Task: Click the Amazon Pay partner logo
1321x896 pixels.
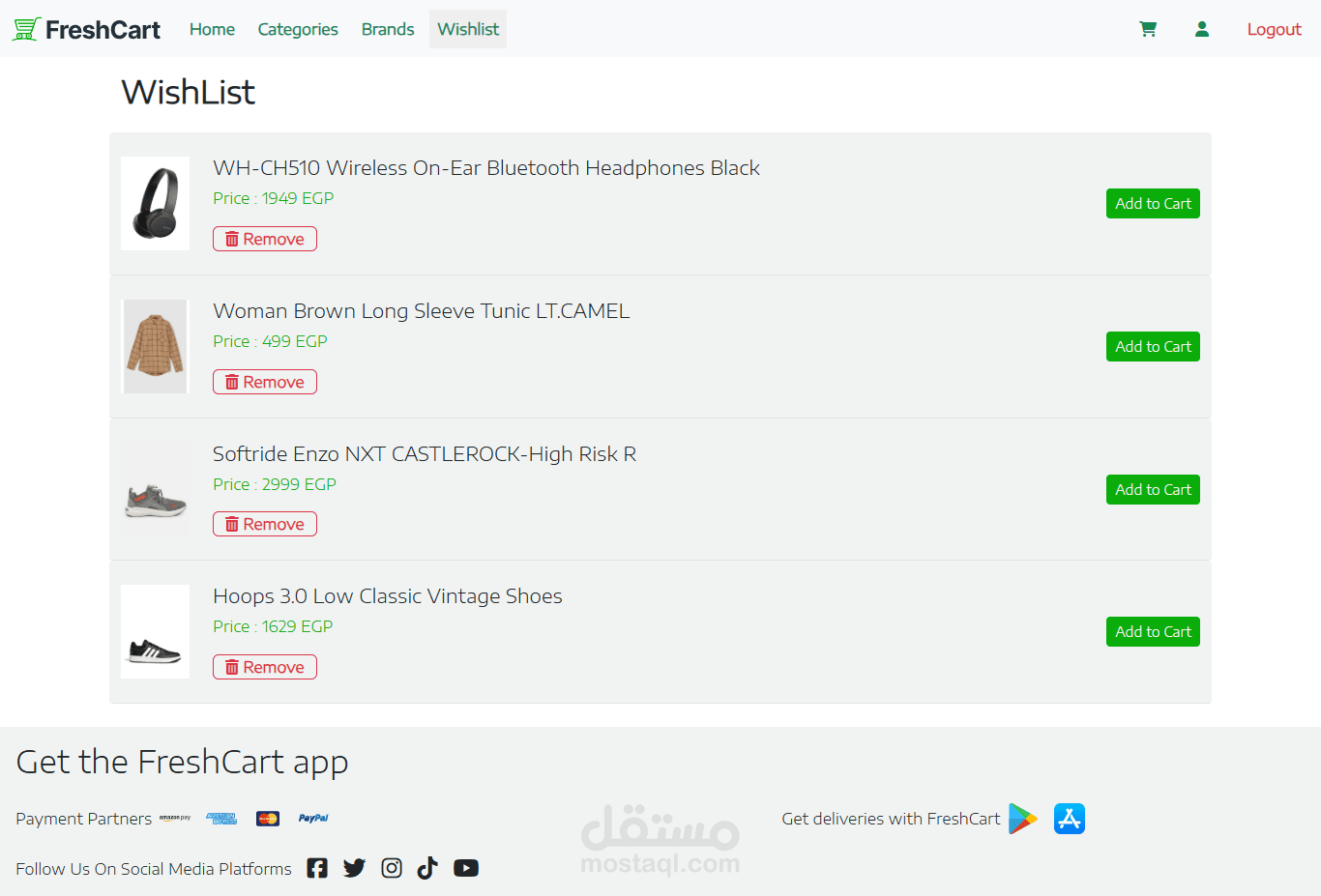Action: (x=175, y=819)
